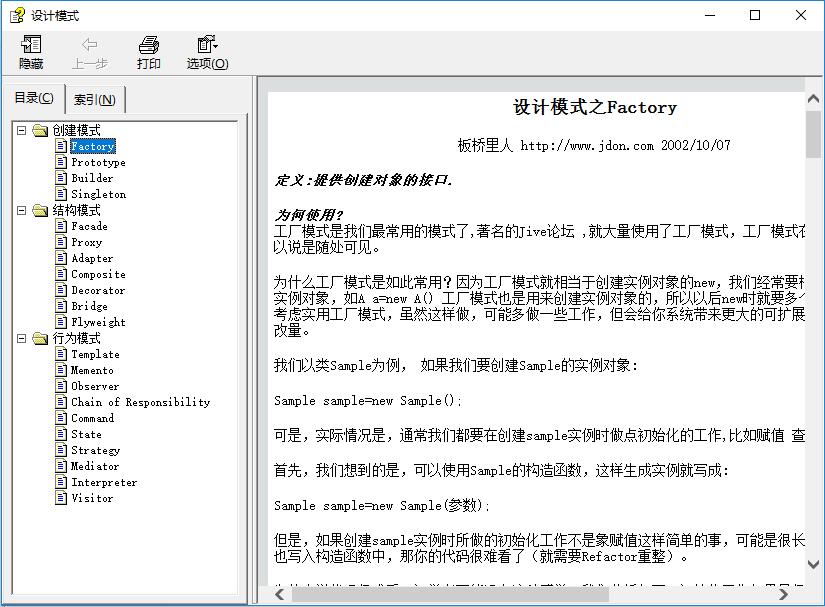Open the Composite topic

point(98,274)
